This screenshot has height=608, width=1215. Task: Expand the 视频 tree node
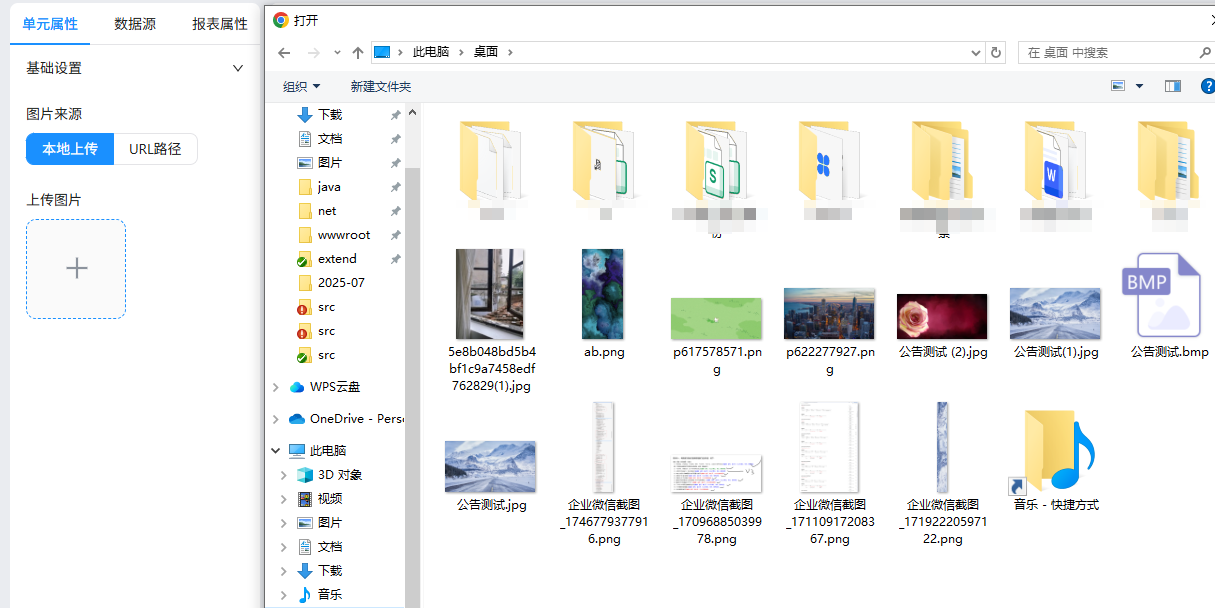284,499
